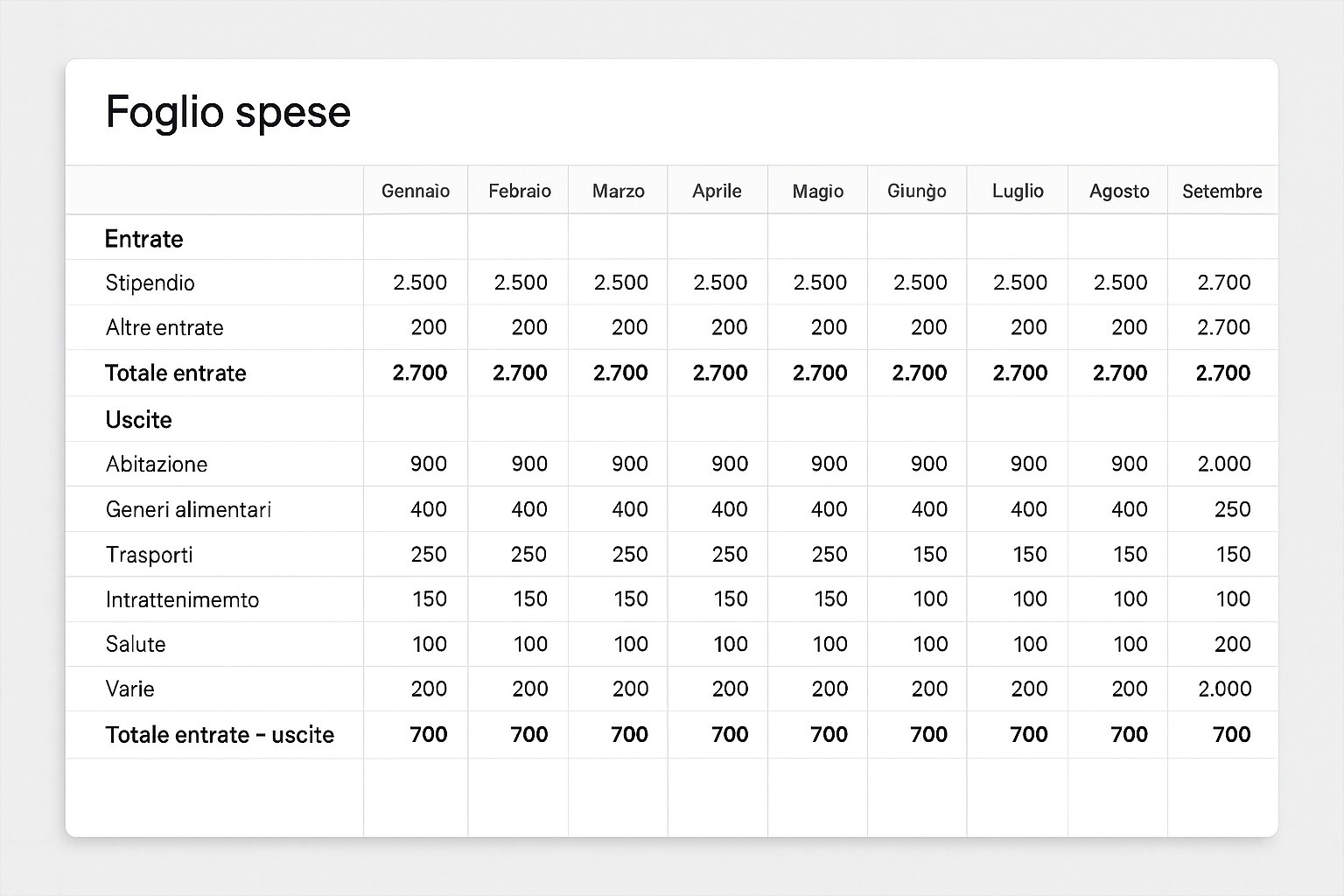Select the Totale entrate row label
The height and width of the screenshot is (896, 1344).
coord(176,373)
